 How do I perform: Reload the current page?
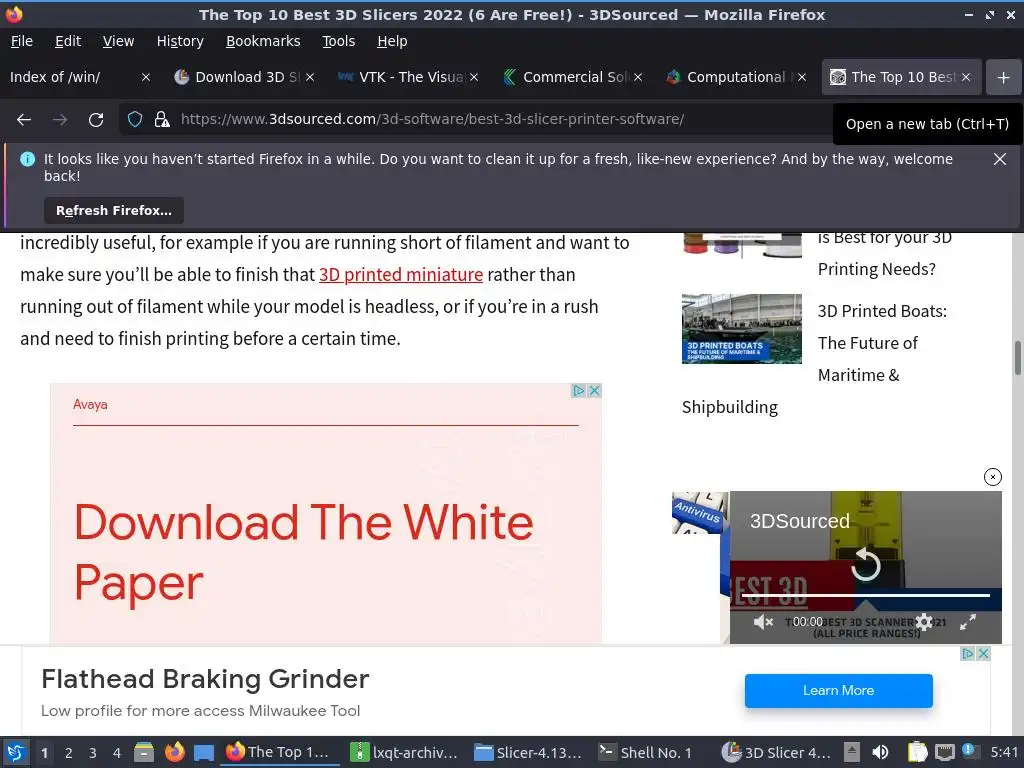pos(96,120)
